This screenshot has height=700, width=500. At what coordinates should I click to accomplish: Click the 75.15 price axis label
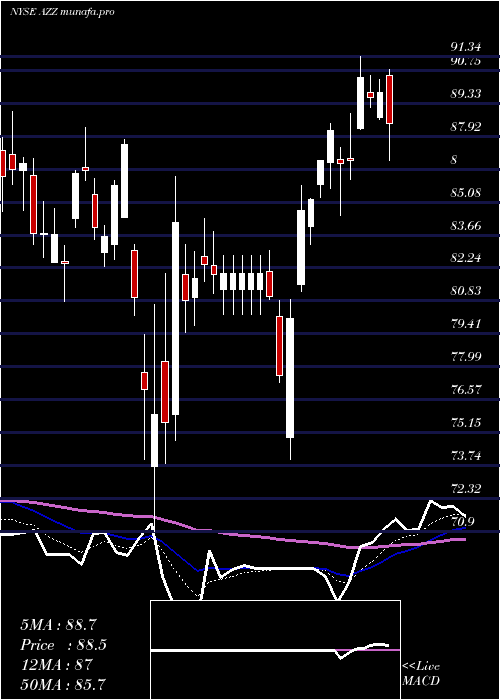click(466, 423)
